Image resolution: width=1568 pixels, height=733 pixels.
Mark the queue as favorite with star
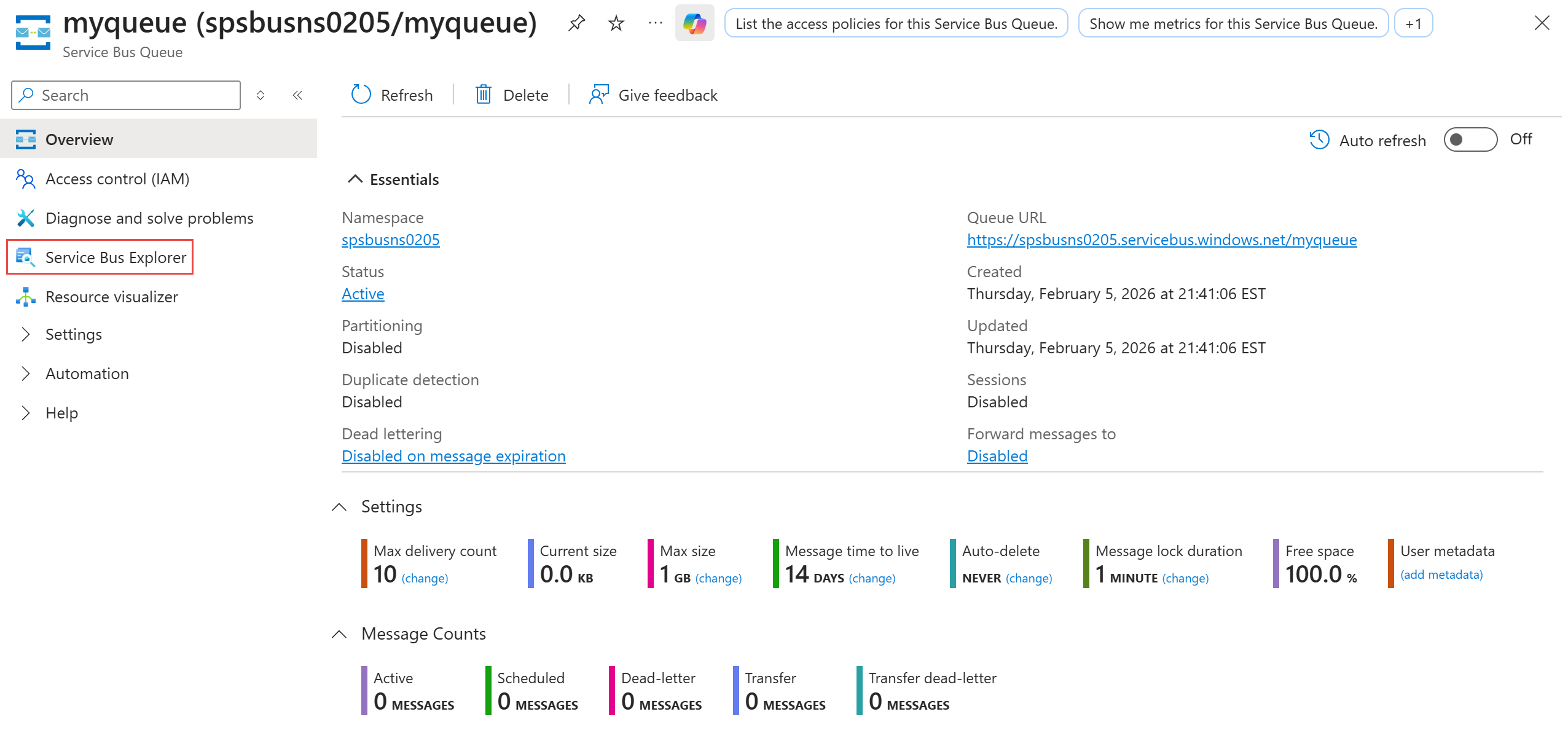click(x=616, y=23)
